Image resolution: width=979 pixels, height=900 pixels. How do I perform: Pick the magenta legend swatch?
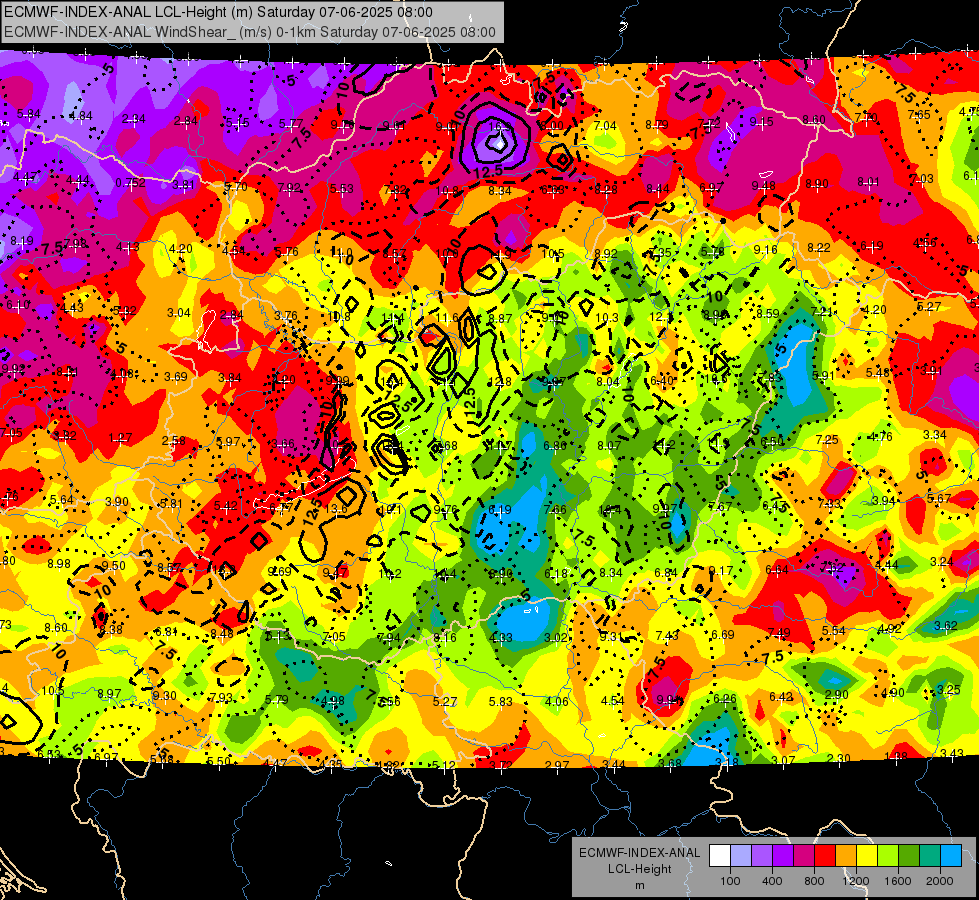click(804, 856)
